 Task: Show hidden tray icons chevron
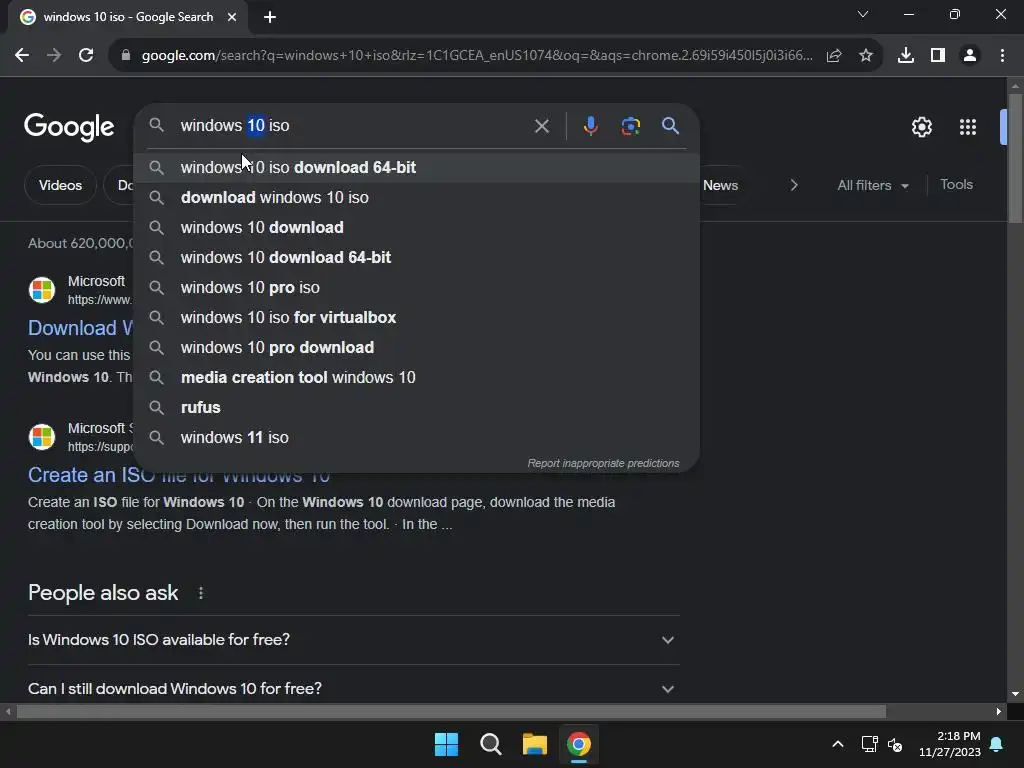pos(838,744)
